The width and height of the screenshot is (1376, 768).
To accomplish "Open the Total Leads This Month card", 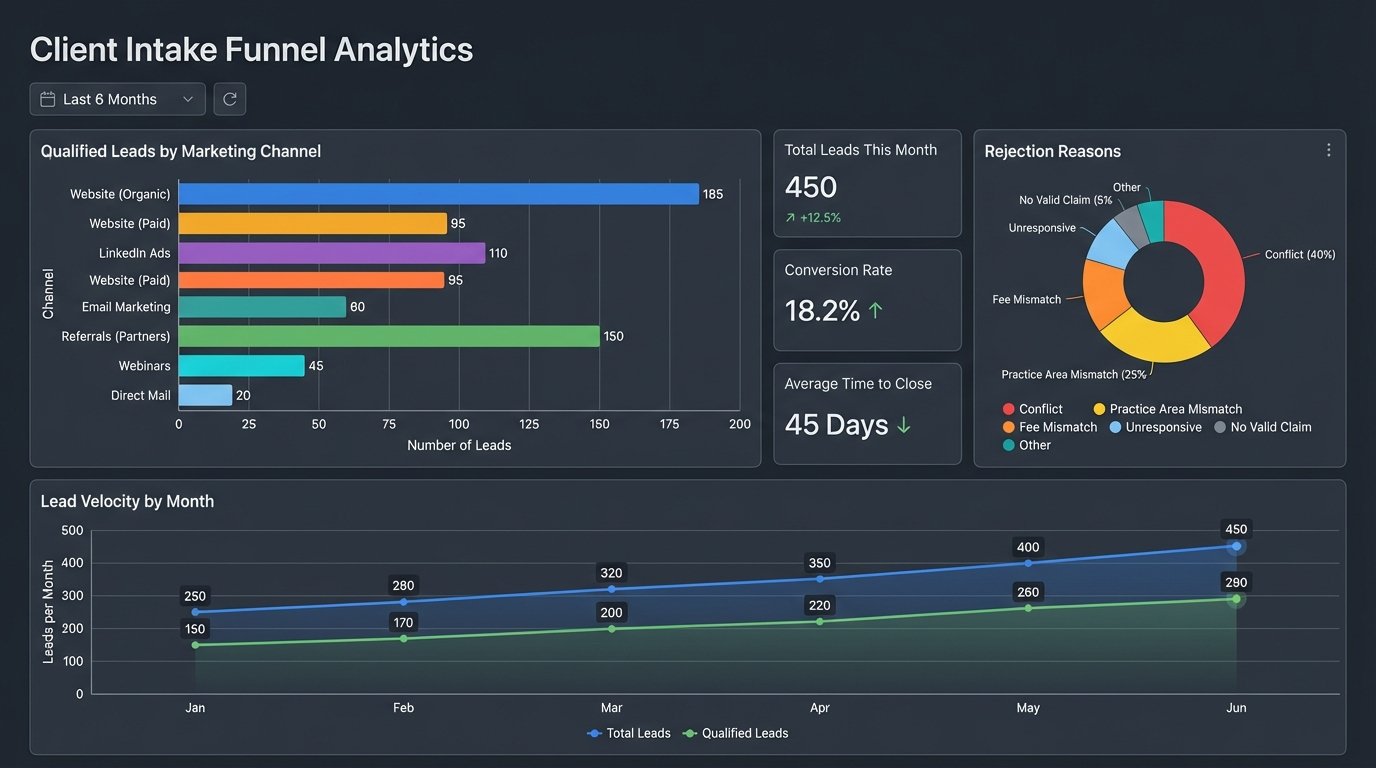I will pyautogui.click(x=867, y=183).
